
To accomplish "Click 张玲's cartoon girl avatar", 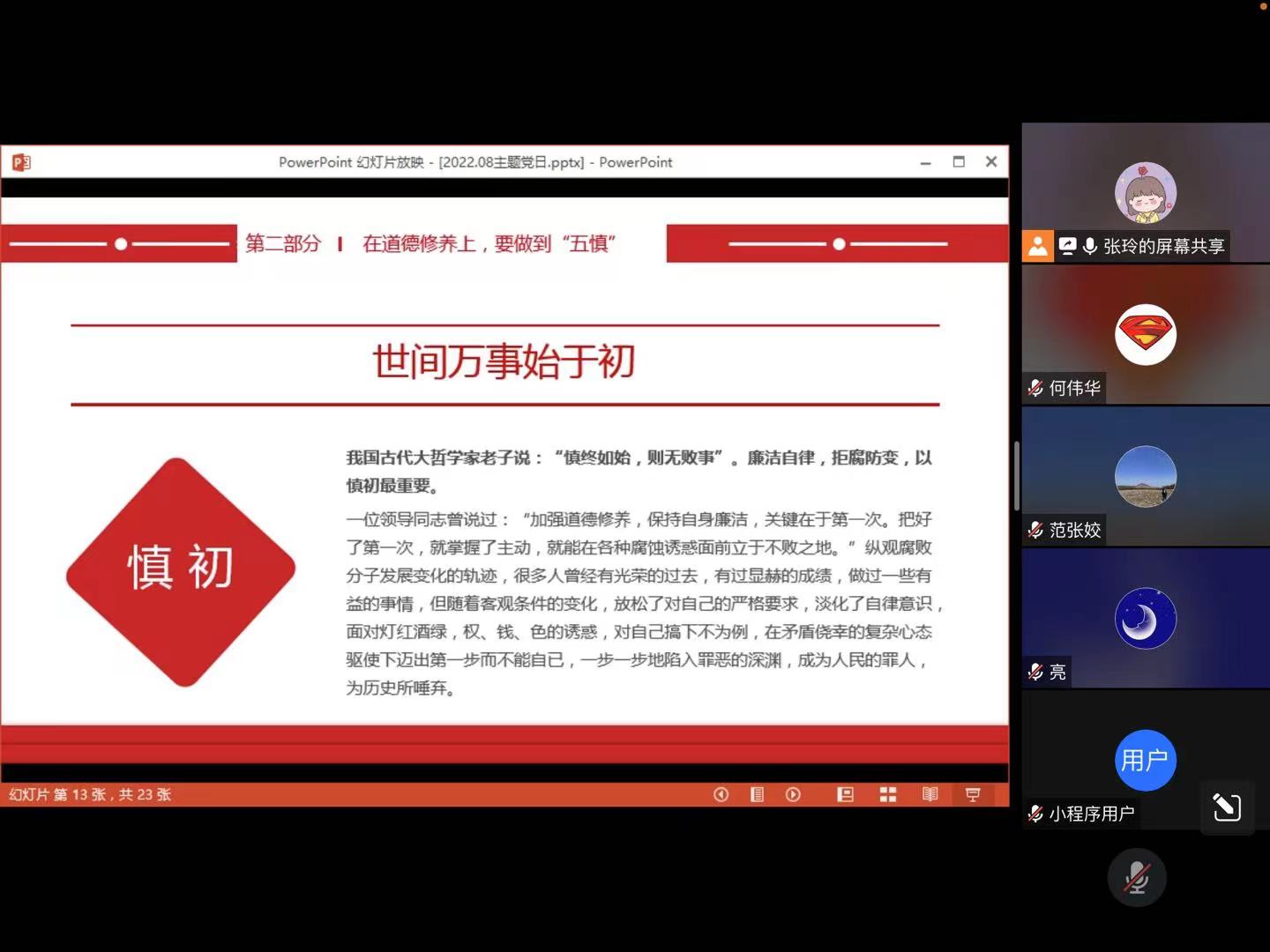I will coord(1145,193).
